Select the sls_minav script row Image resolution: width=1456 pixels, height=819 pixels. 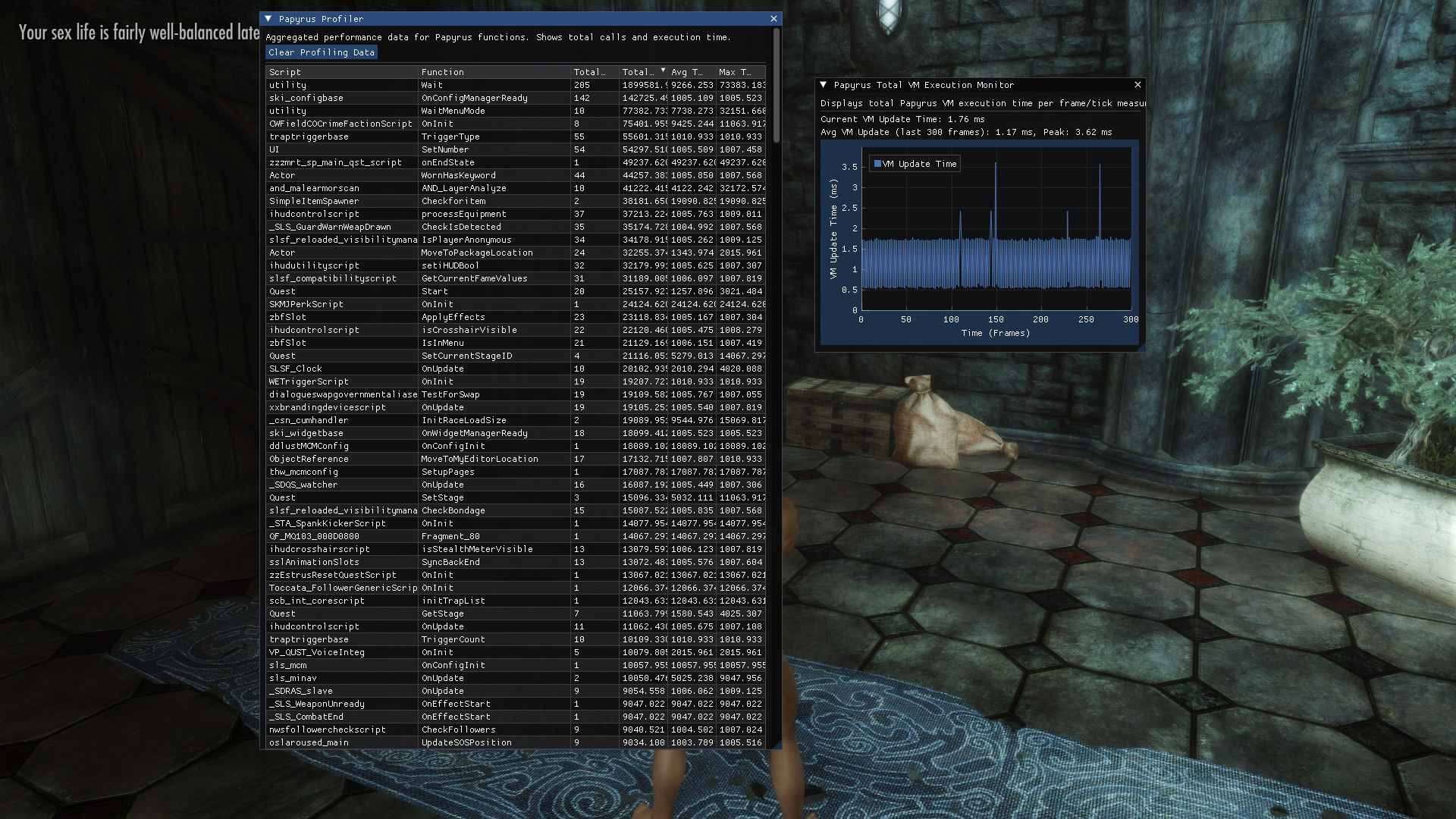click(516, 678)
